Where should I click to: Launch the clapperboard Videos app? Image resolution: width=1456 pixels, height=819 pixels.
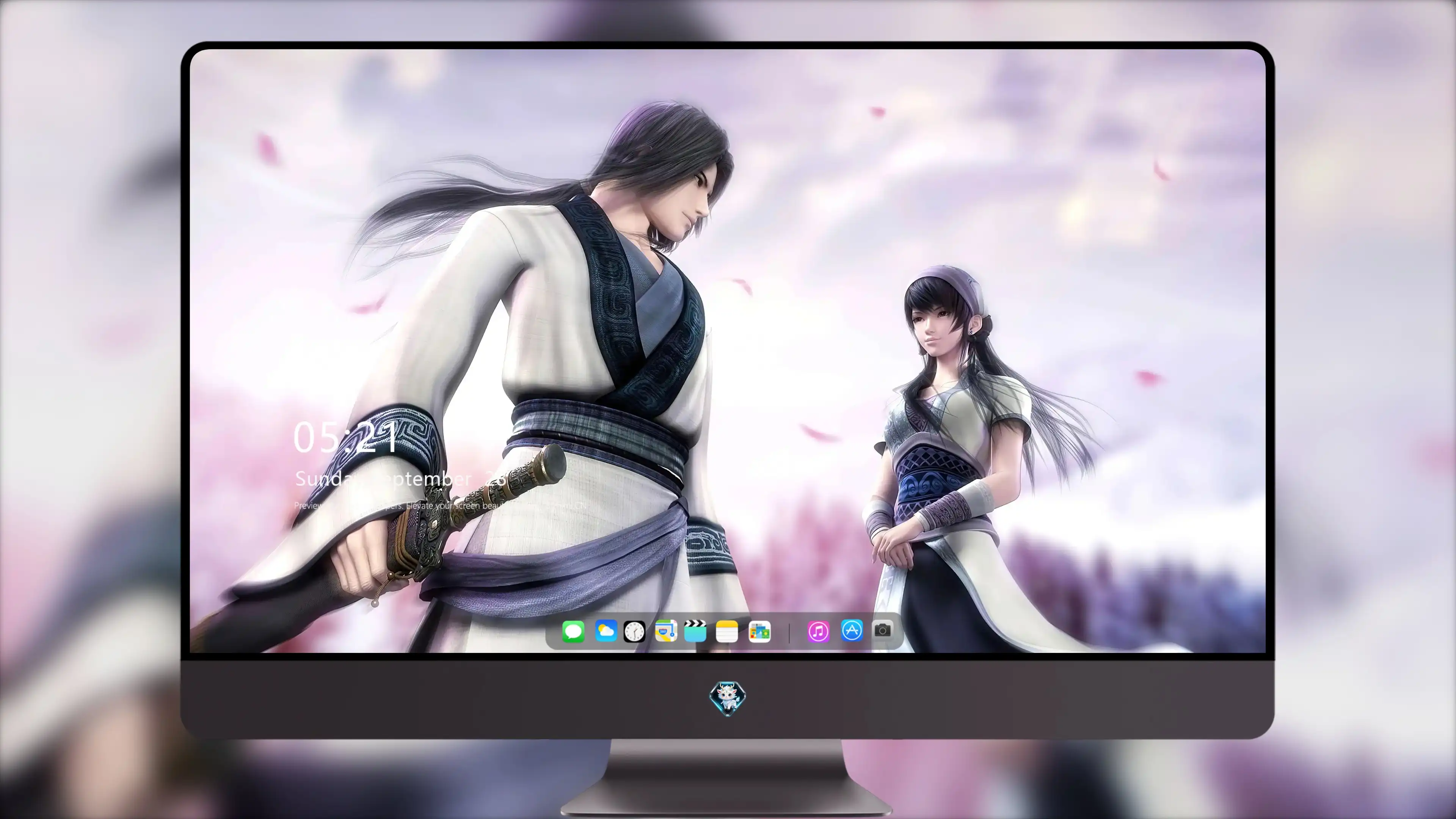coord(695,631)
